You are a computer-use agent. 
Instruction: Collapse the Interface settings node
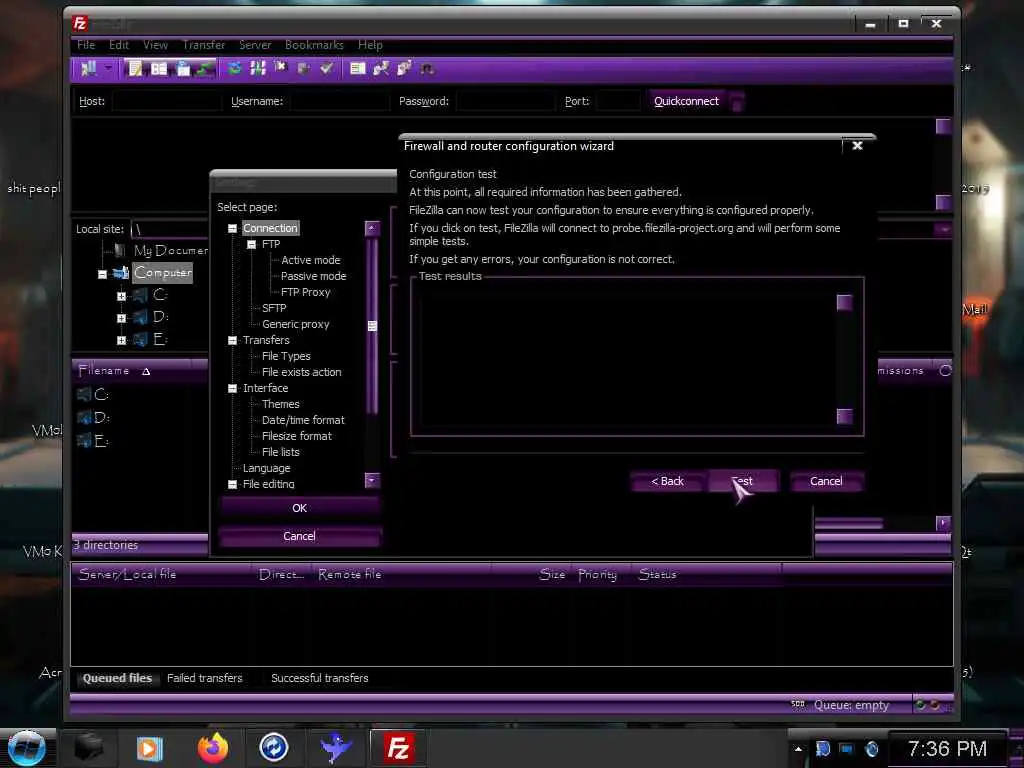(x=232, y=389)
